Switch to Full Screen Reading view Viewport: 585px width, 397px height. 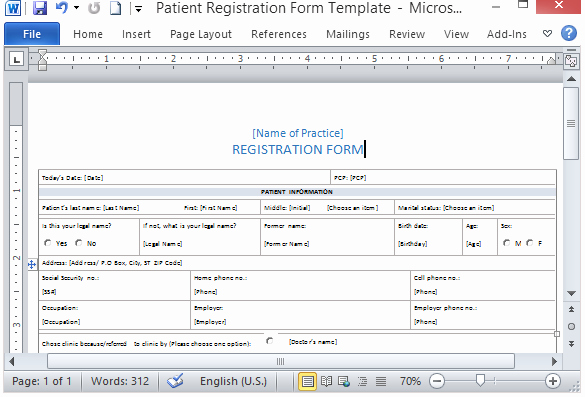coord(326,381)
